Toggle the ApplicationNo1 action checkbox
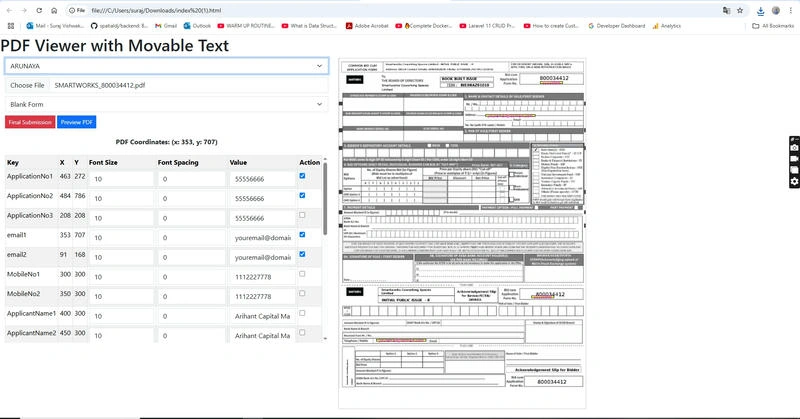The image size is (800, 419). pos(302,176)
